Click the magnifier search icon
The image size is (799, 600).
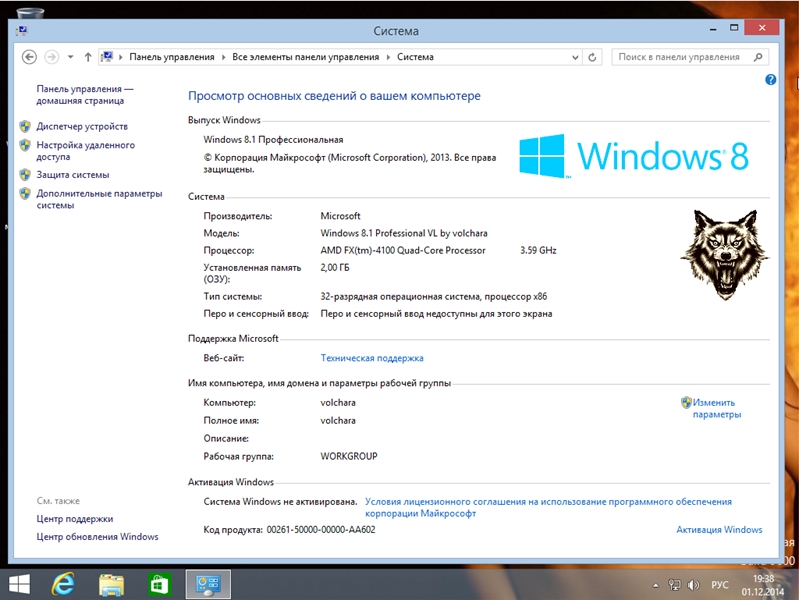point(758,57)
